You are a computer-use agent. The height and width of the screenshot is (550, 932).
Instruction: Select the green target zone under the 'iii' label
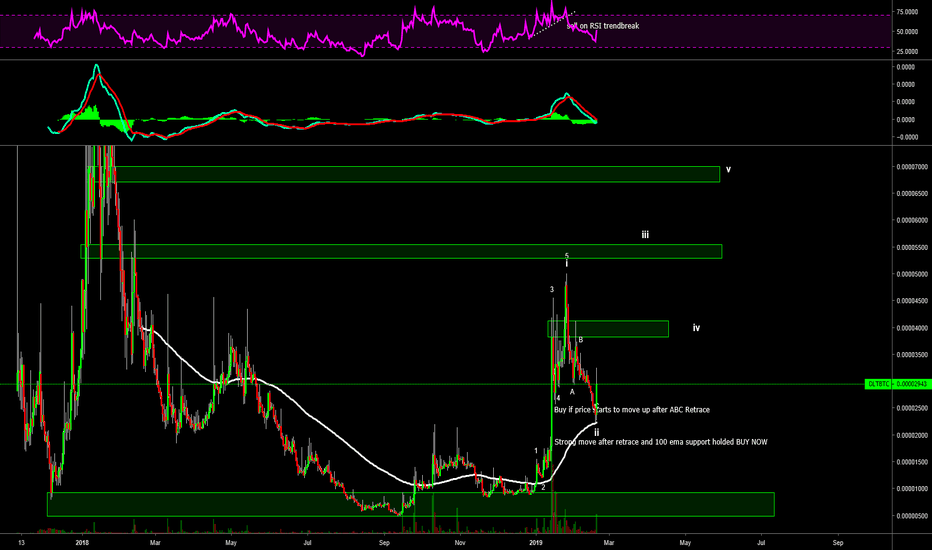(401, 252)
